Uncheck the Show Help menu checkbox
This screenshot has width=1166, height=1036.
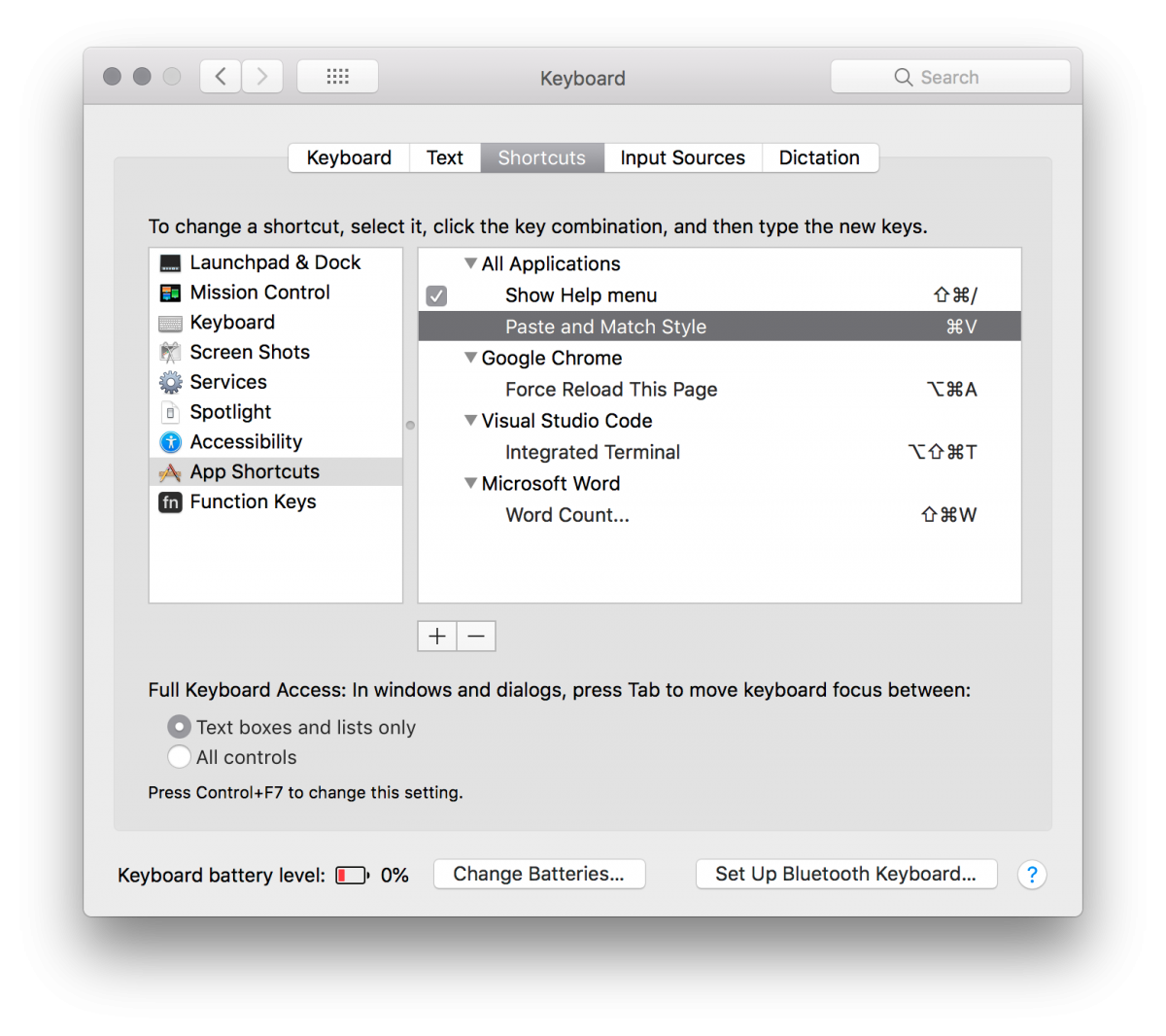click(x=437, y=295)
